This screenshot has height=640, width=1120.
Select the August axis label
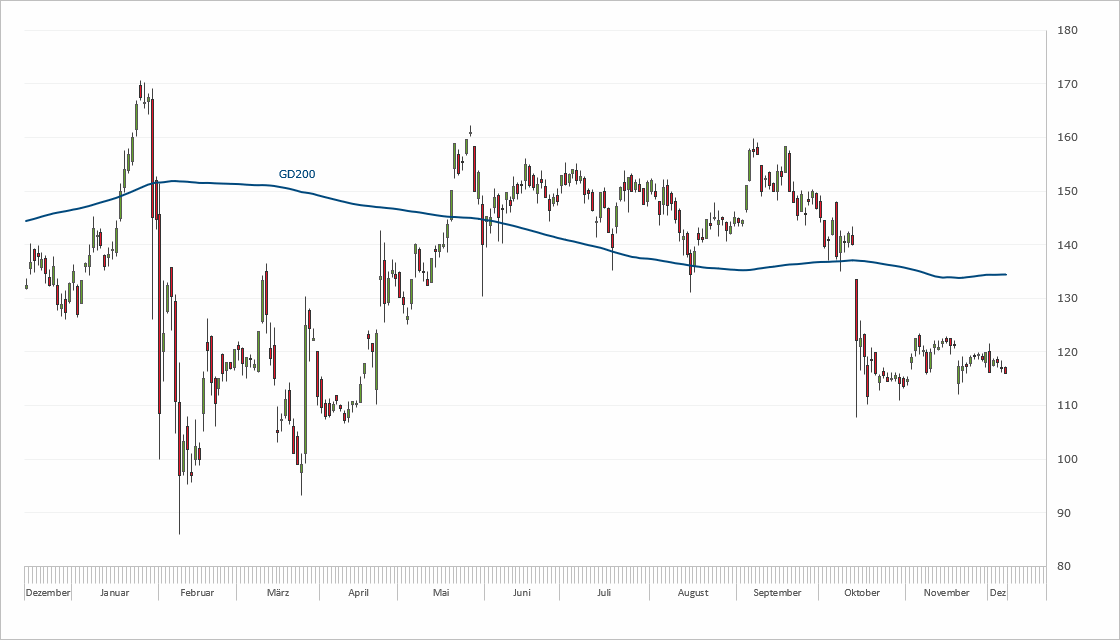pos(692,592)
